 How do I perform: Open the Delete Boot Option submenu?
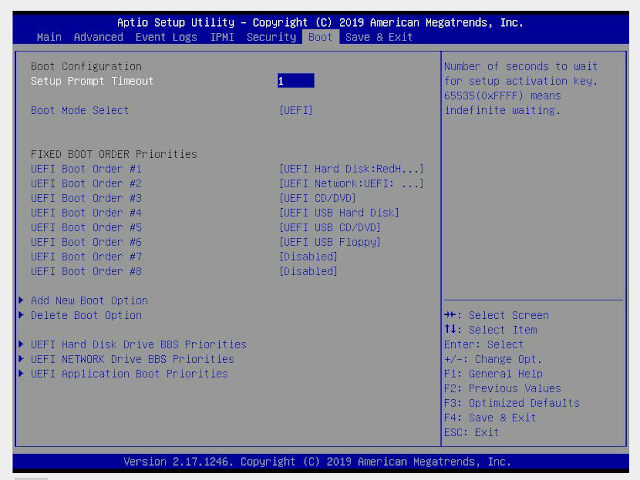coord(86,316)
